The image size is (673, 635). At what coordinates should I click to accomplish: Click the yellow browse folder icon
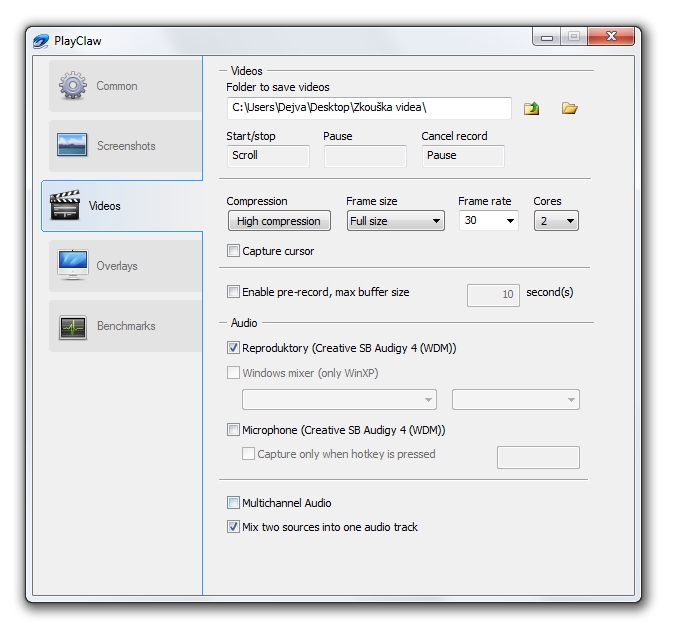coord(569,108)
